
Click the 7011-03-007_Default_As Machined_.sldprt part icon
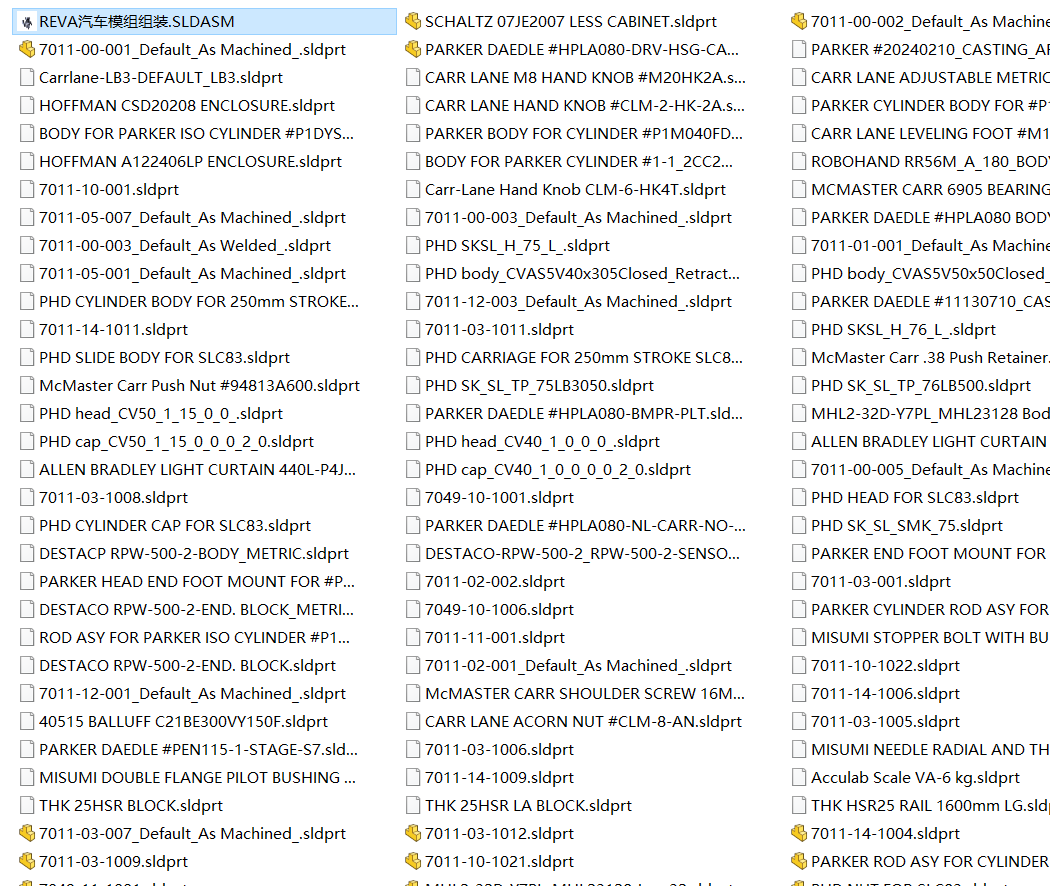(27, 834)
